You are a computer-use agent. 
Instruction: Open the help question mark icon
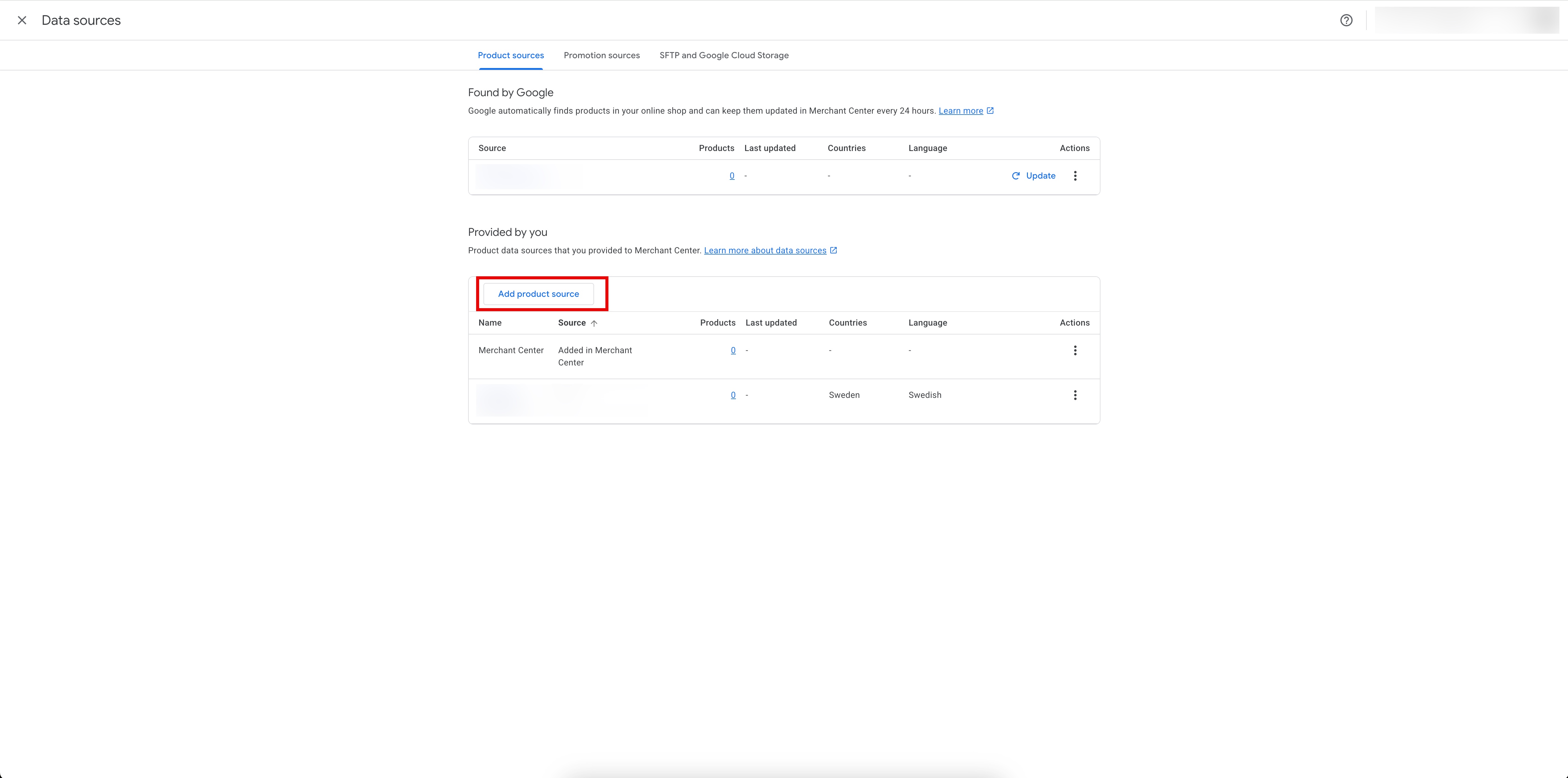tap(1346, 20)
